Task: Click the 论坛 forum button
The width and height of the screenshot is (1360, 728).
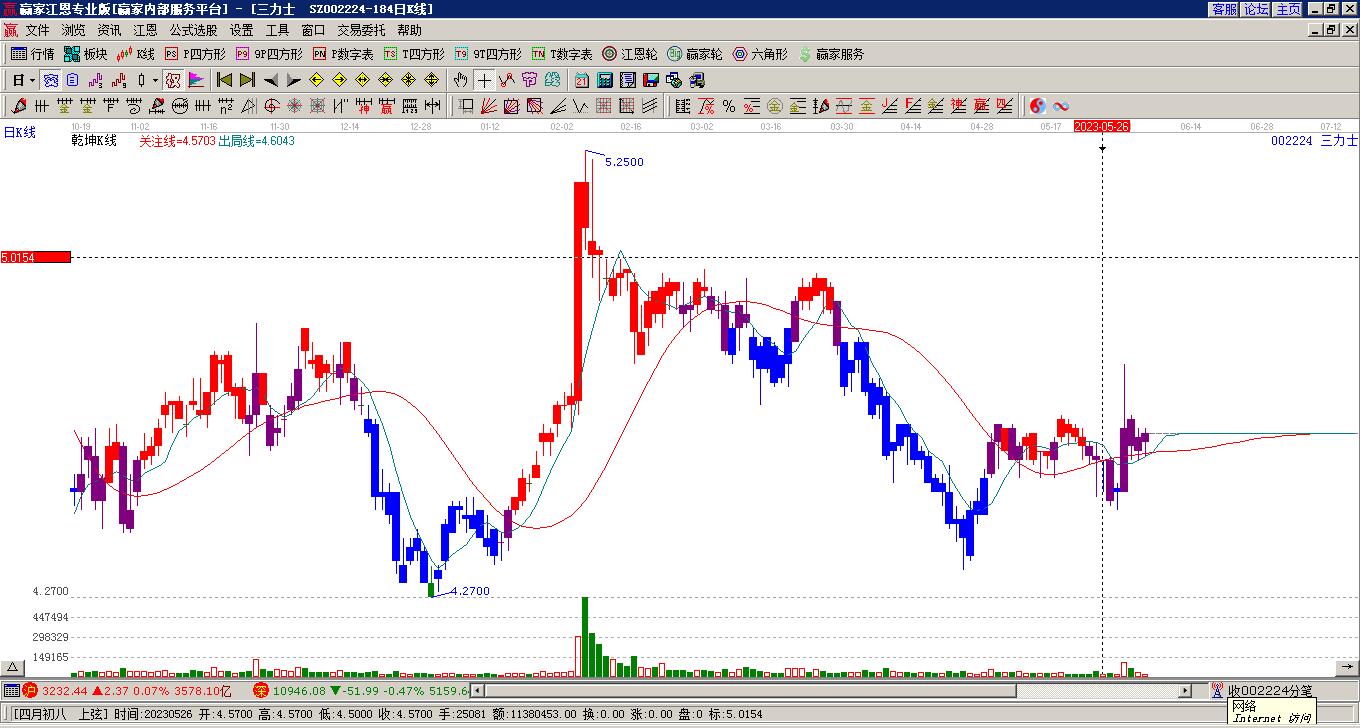Action: (x=1256, y=9)
